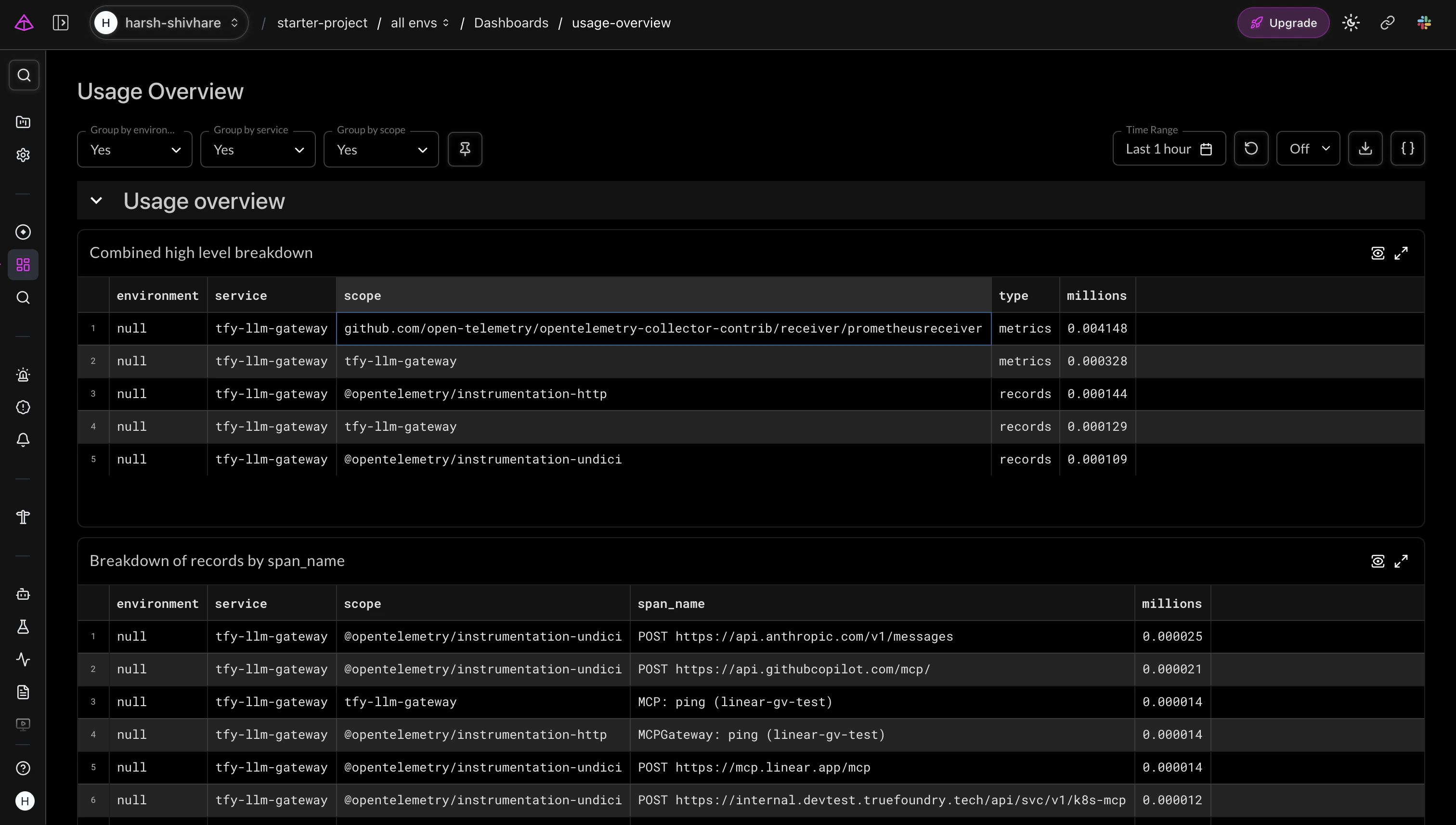Select the prometheusreceiver scope cell

pos(663,329)
